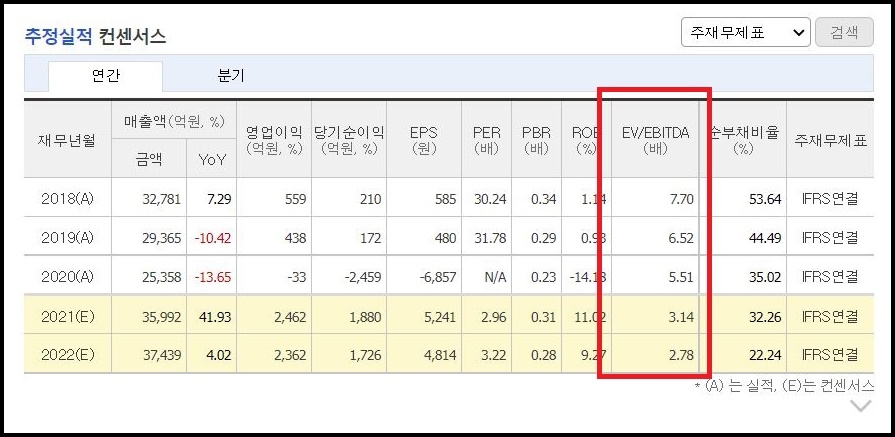895x437 pixels.
Task: Click the 순부채비율 column header
Action: click(743, 140)
